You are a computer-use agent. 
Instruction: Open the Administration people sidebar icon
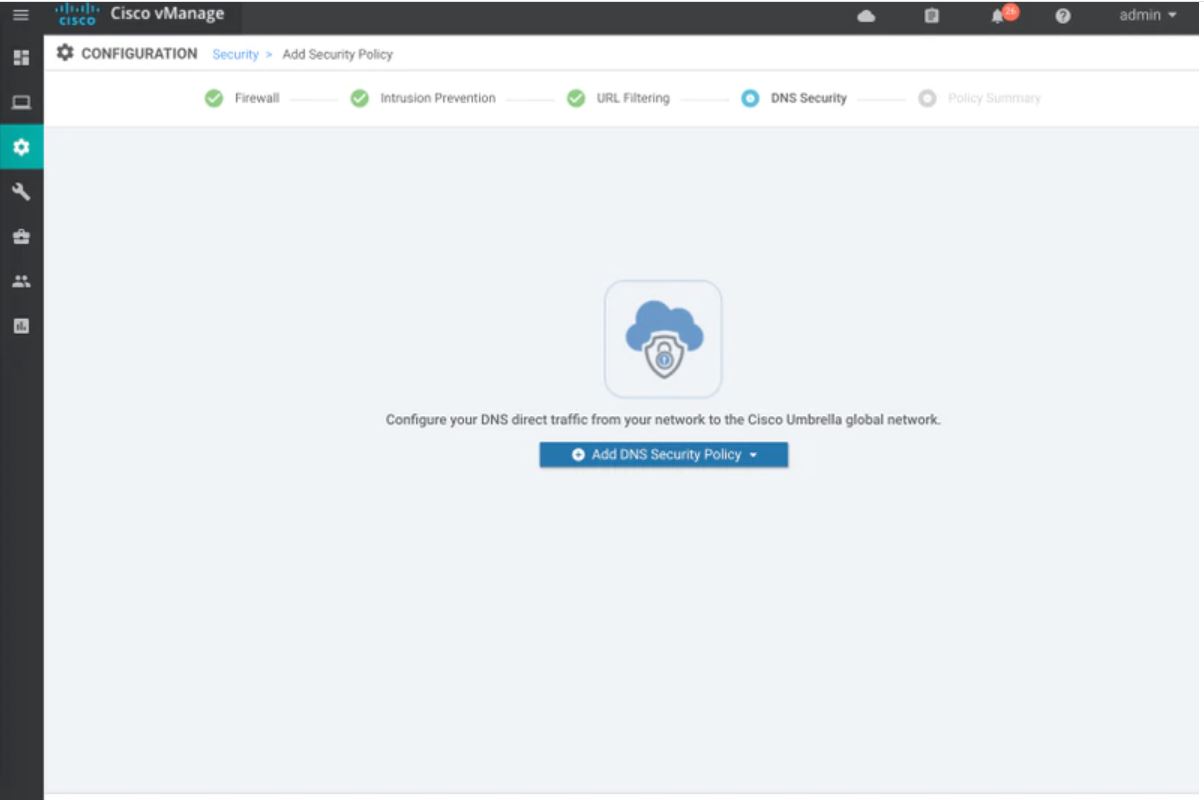[21, 281]
